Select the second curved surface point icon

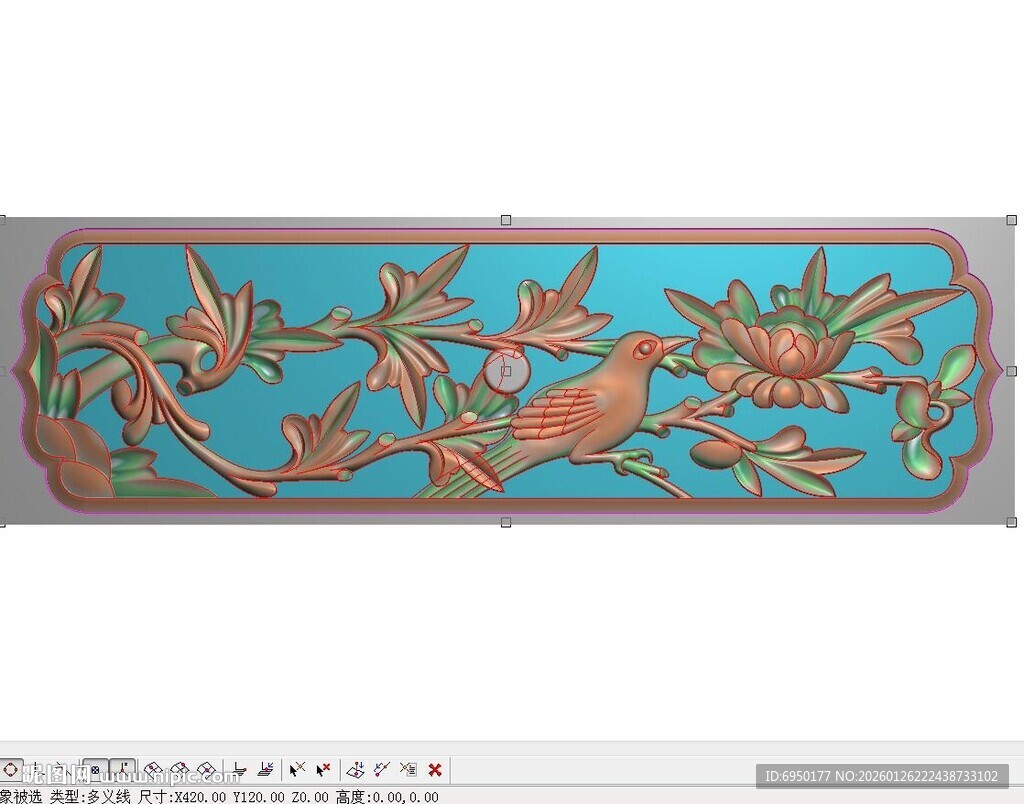pos(180,770)
